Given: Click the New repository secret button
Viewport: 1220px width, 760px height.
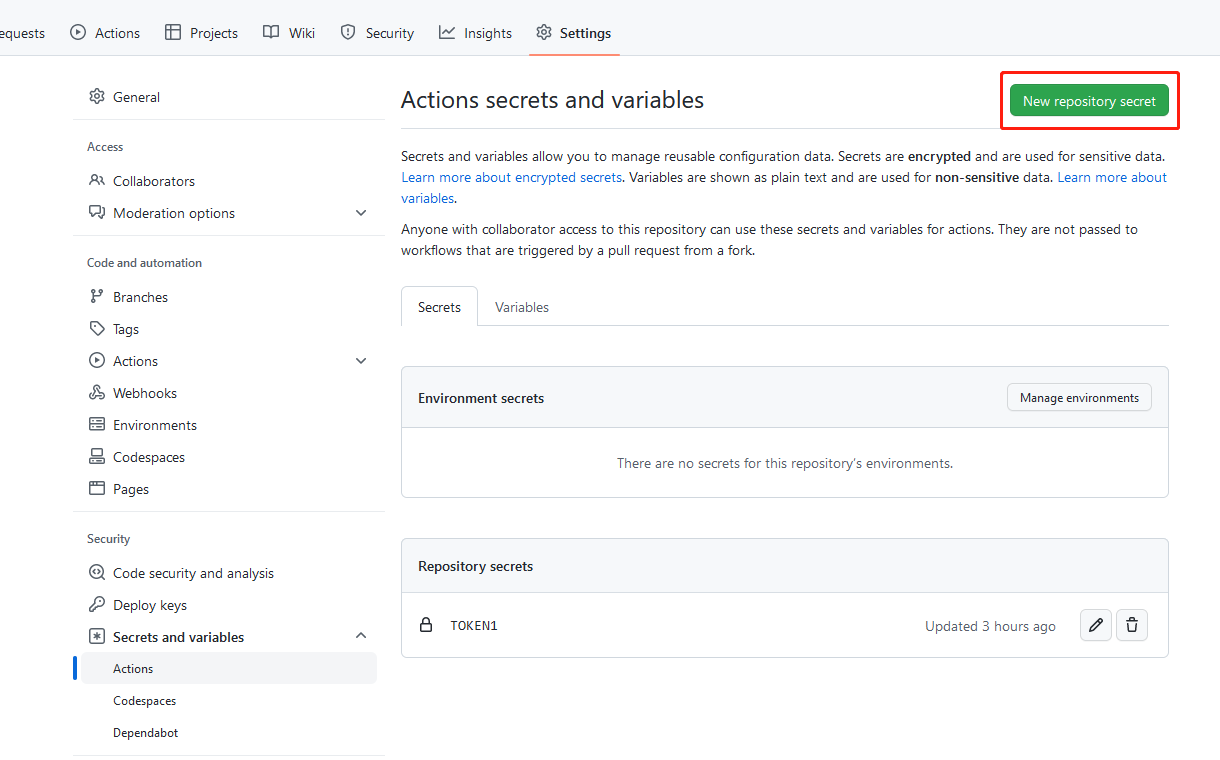Looking at the screenshot, I should 1089,101.
